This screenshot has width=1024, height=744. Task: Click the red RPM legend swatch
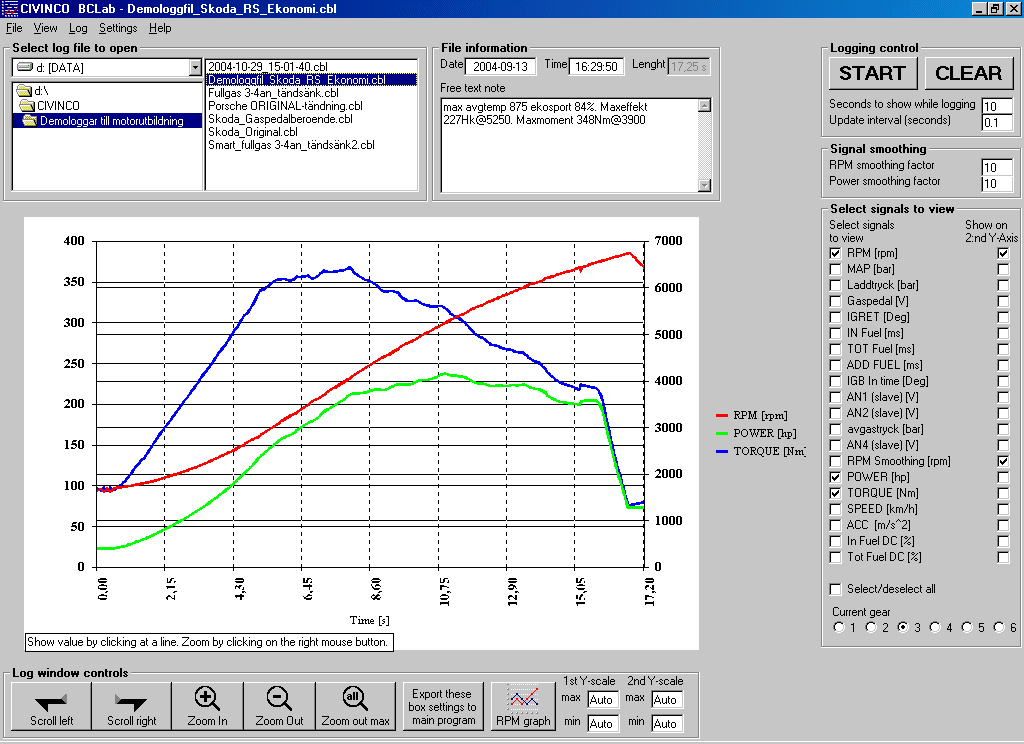(722, 415)
